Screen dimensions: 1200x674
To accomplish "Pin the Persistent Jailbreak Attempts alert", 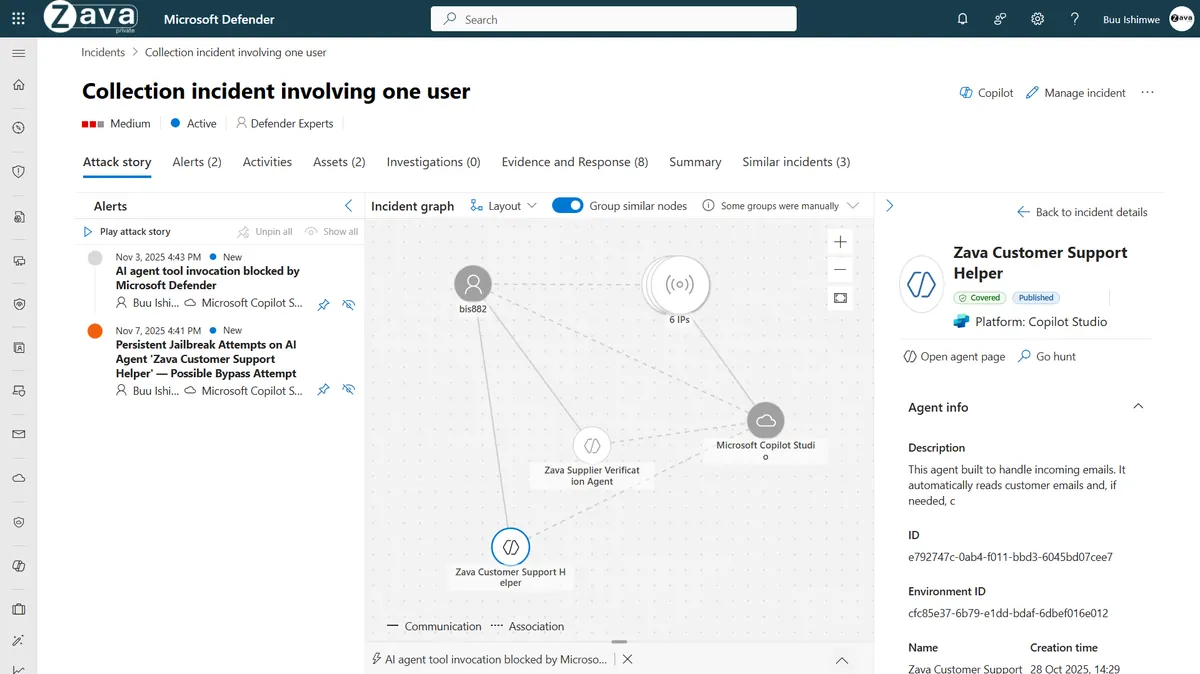I will [x=323, y=390].
